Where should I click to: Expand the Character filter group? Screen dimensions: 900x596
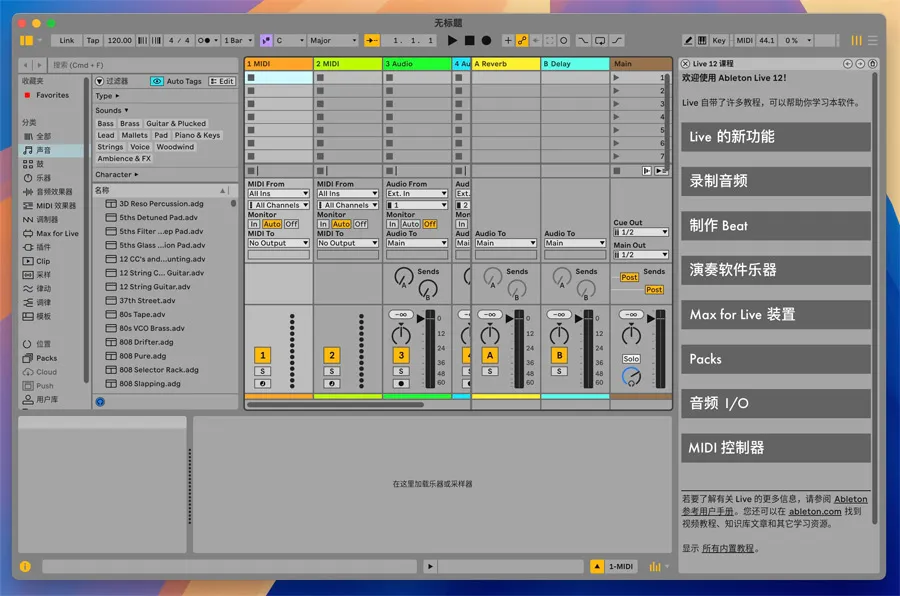[x=117, y=174]
